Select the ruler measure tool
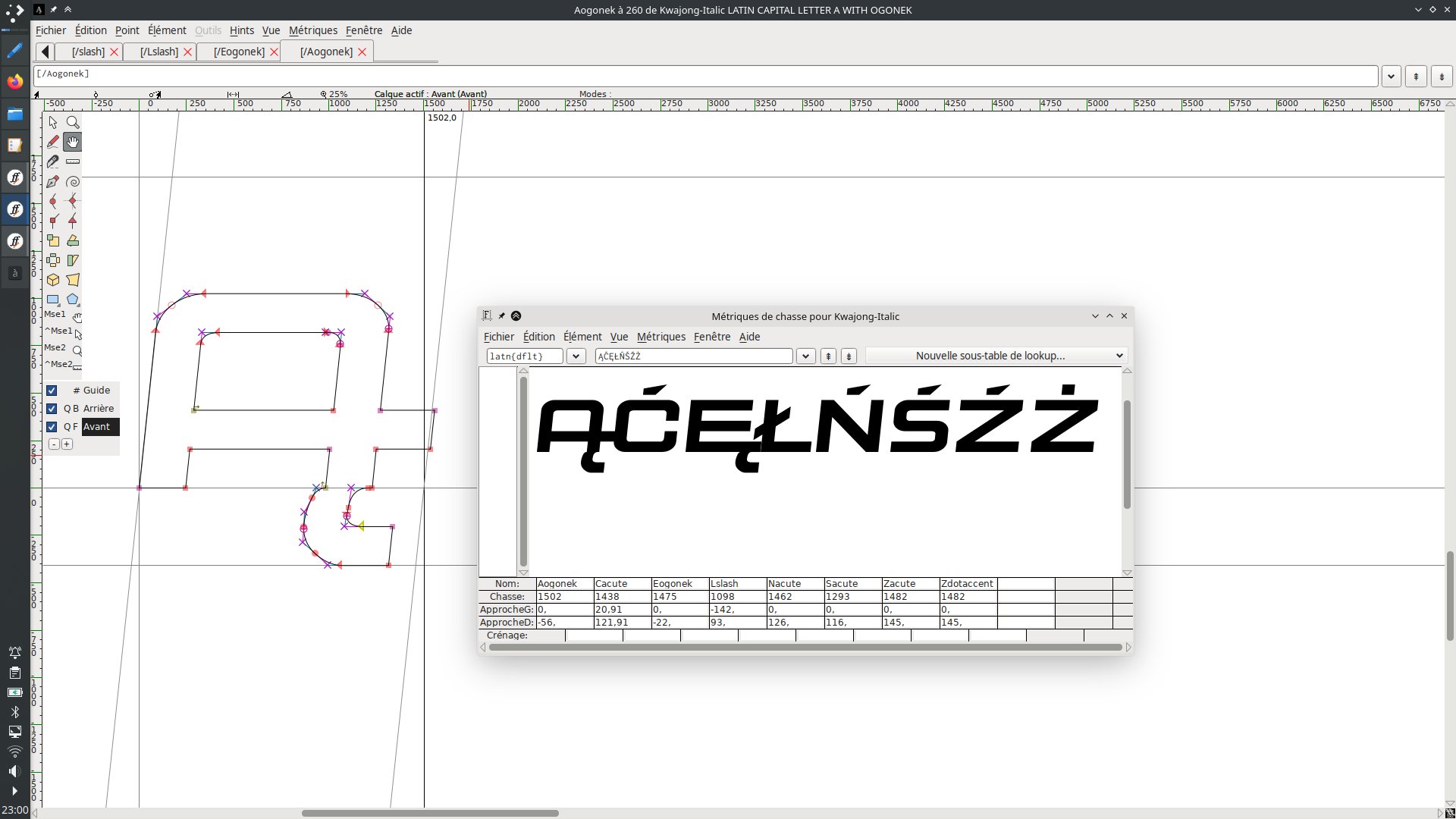Screen dimensions: 1456x819 pyautogui.click(x=73, y=162)
